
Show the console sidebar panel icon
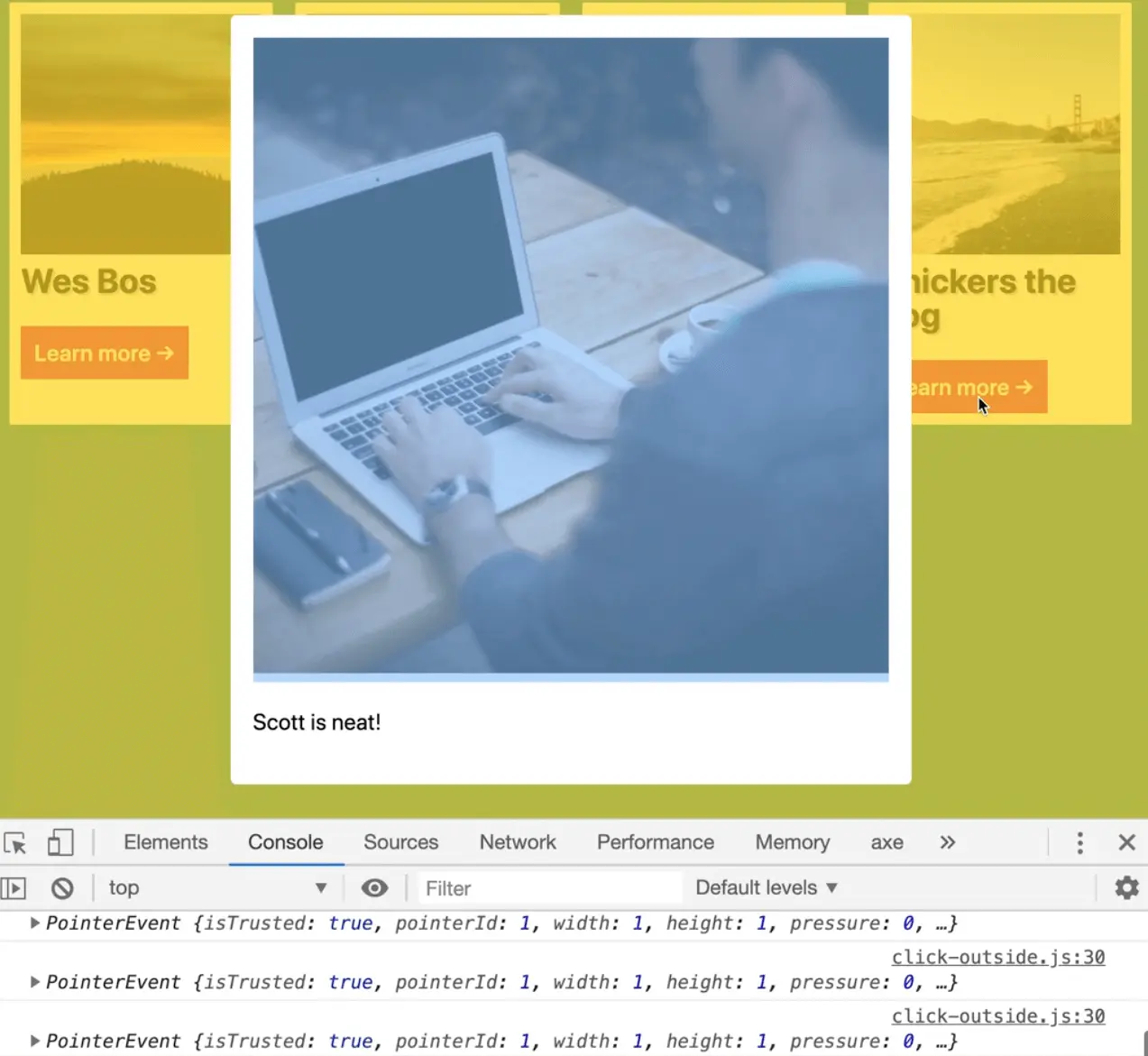pyautogui.click(x=14, y=888)
